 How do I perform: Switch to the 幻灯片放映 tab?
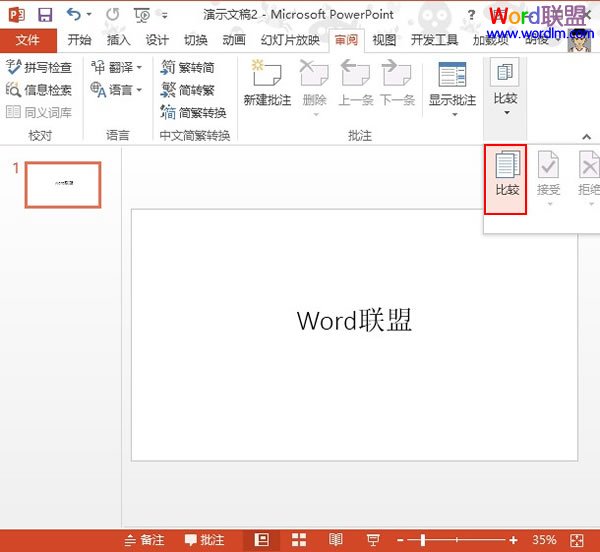click(x=290, y=40)
